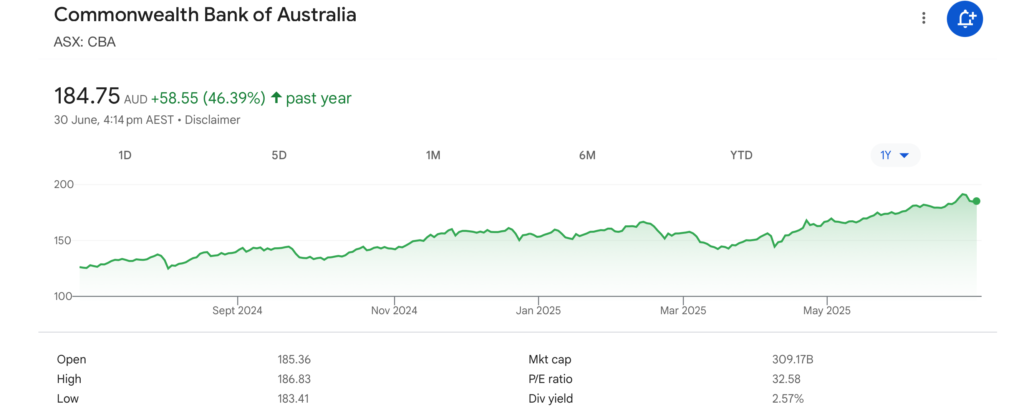Open the 1Y range dropdown

pos(895,155)
